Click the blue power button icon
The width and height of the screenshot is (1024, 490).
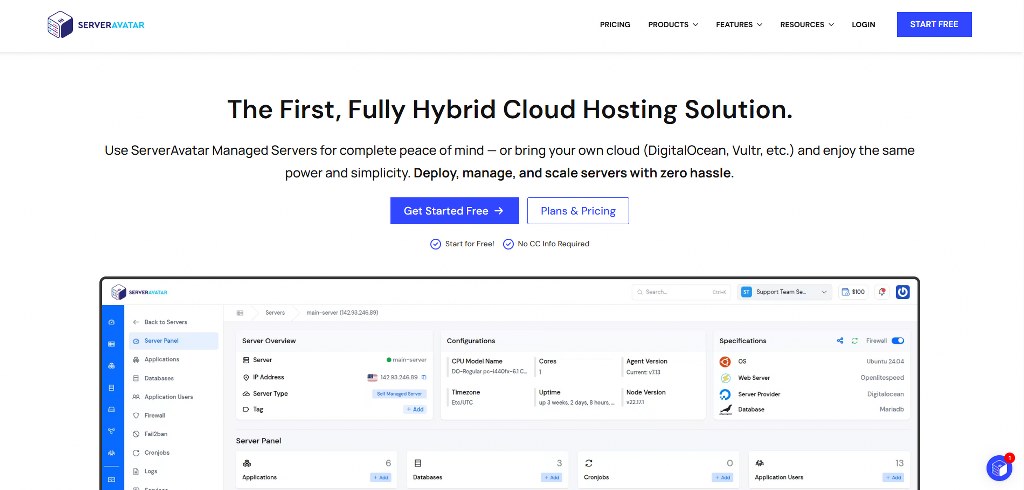click(x=903, y=292)
